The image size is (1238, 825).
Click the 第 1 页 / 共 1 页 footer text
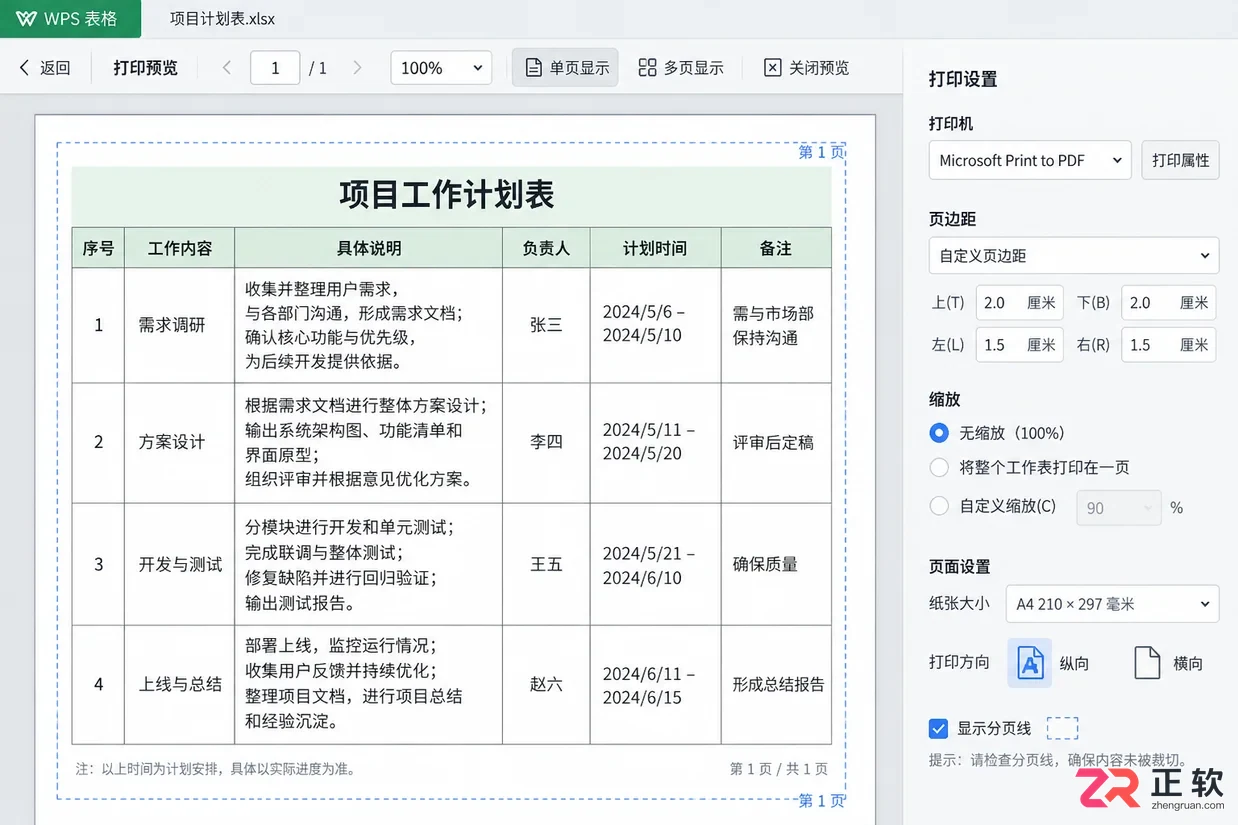click(x=779, y=769)
